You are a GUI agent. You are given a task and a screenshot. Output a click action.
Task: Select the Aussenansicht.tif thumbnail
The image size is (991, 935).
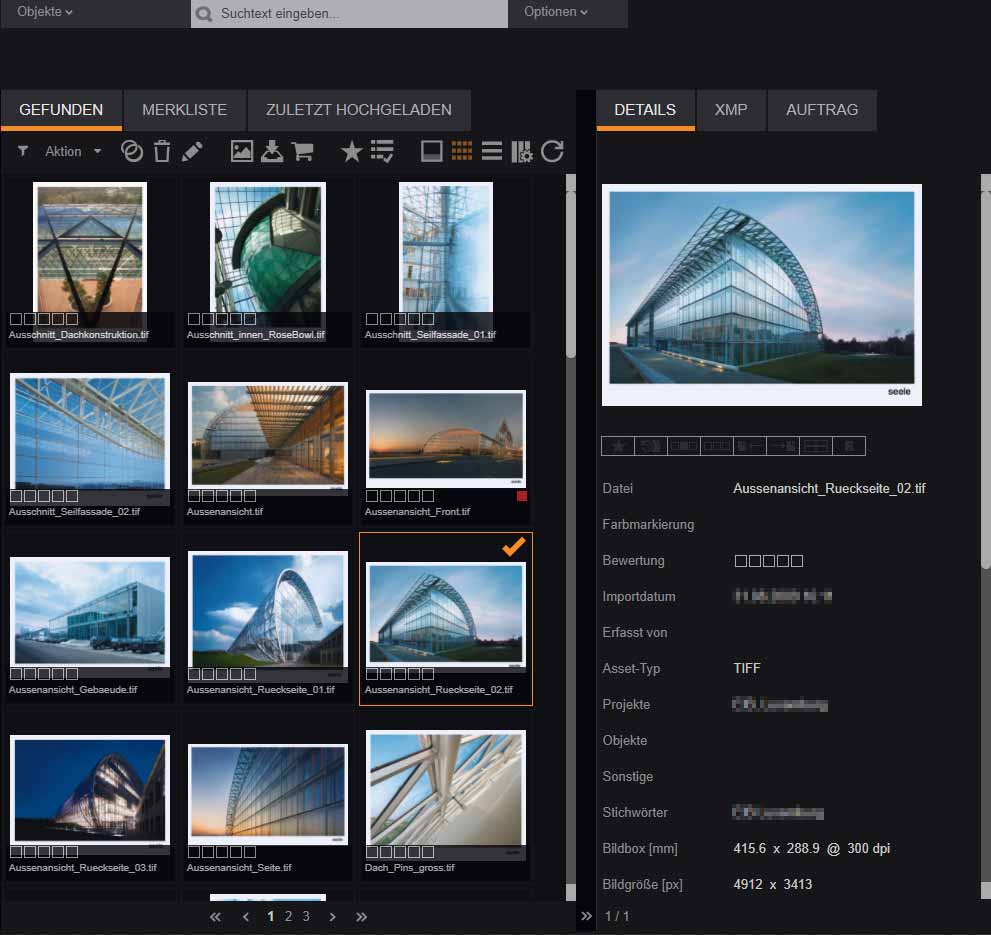(x=268, y=435)
